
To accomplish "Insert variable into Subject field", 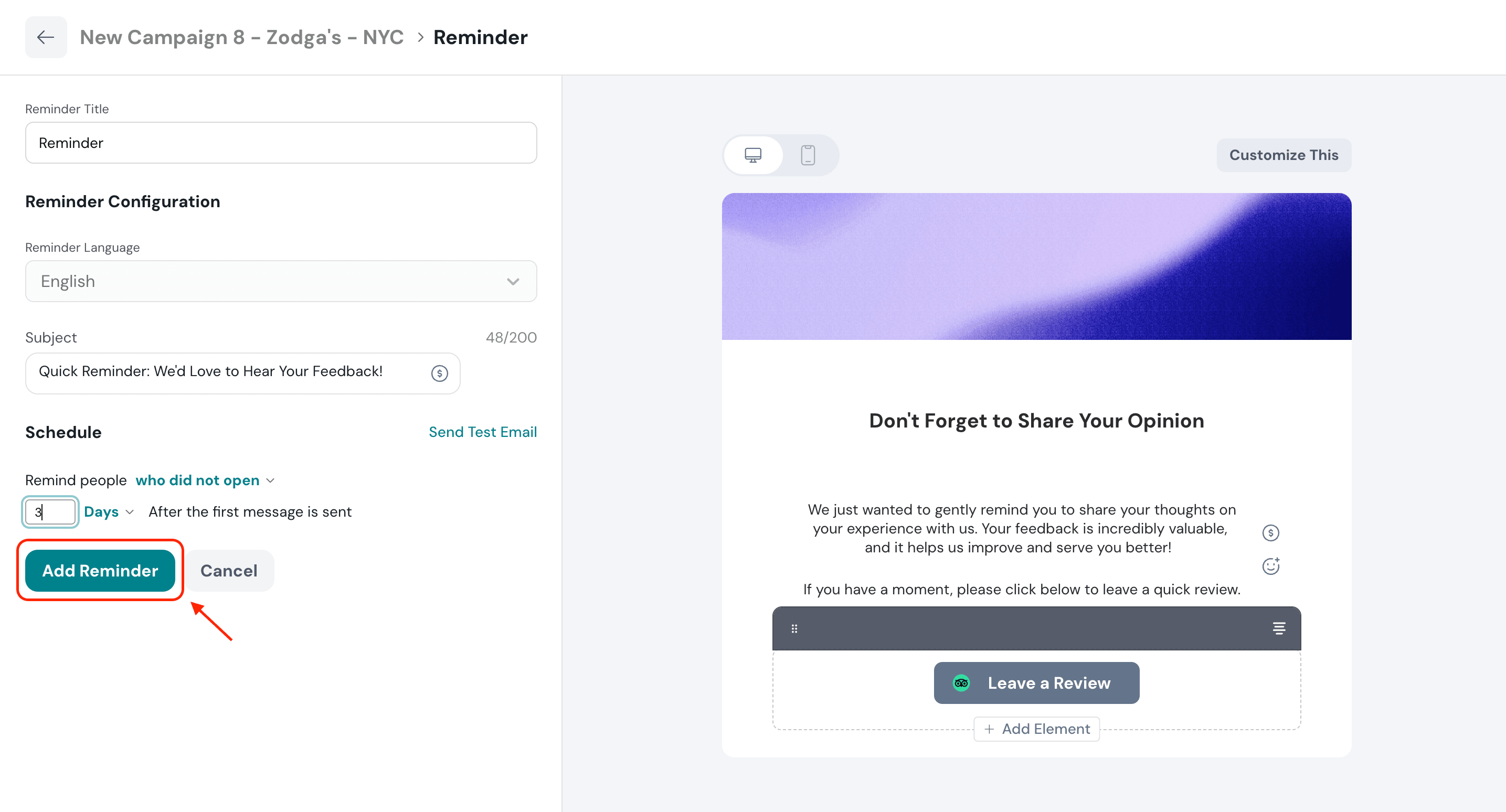I will point(440,373).
